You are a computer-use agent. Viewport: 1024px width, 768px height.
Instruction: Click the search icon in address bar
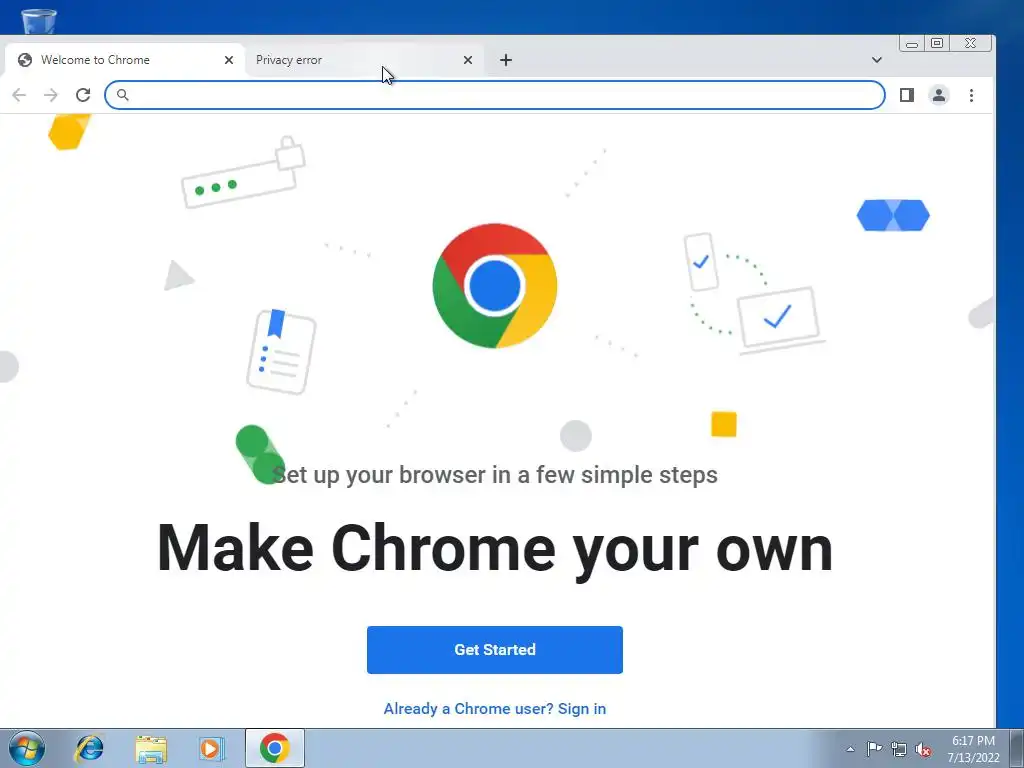(122, 95)
